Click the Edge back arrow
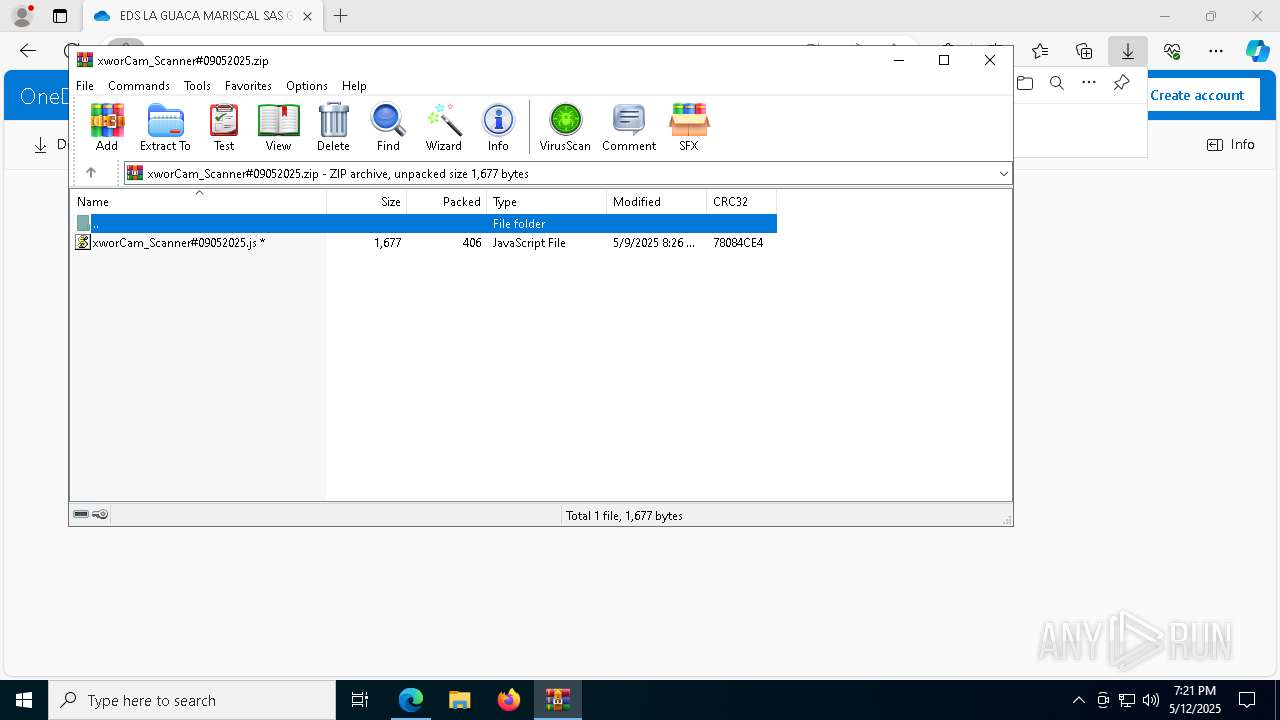The image size is (1280, 720). (28, 51)
